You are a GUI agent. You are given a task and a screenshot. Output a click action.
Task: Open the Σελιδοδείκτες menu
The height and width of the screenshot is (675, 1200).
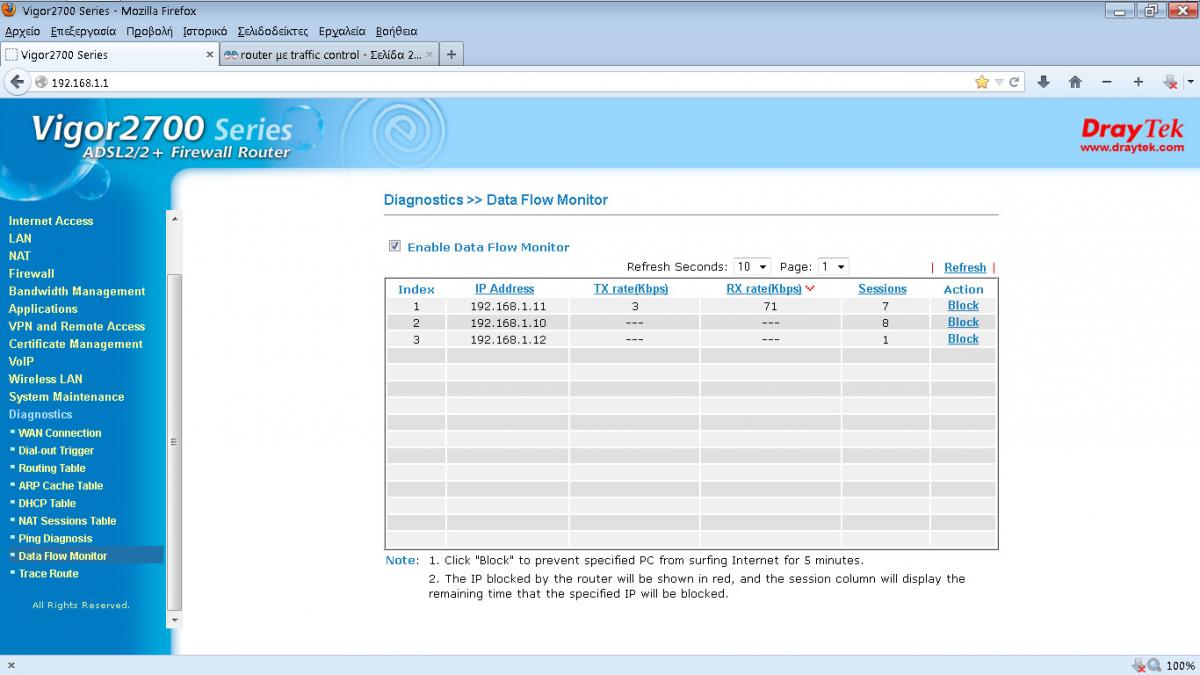tap(273, 31)
